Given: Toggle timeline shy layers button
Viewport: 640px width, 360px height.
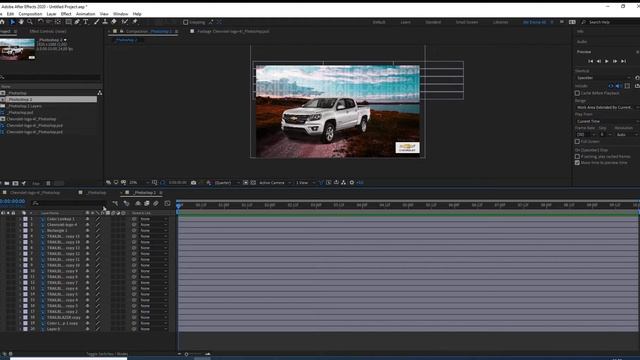Looking at the screenshot, I should coord(138,203).
